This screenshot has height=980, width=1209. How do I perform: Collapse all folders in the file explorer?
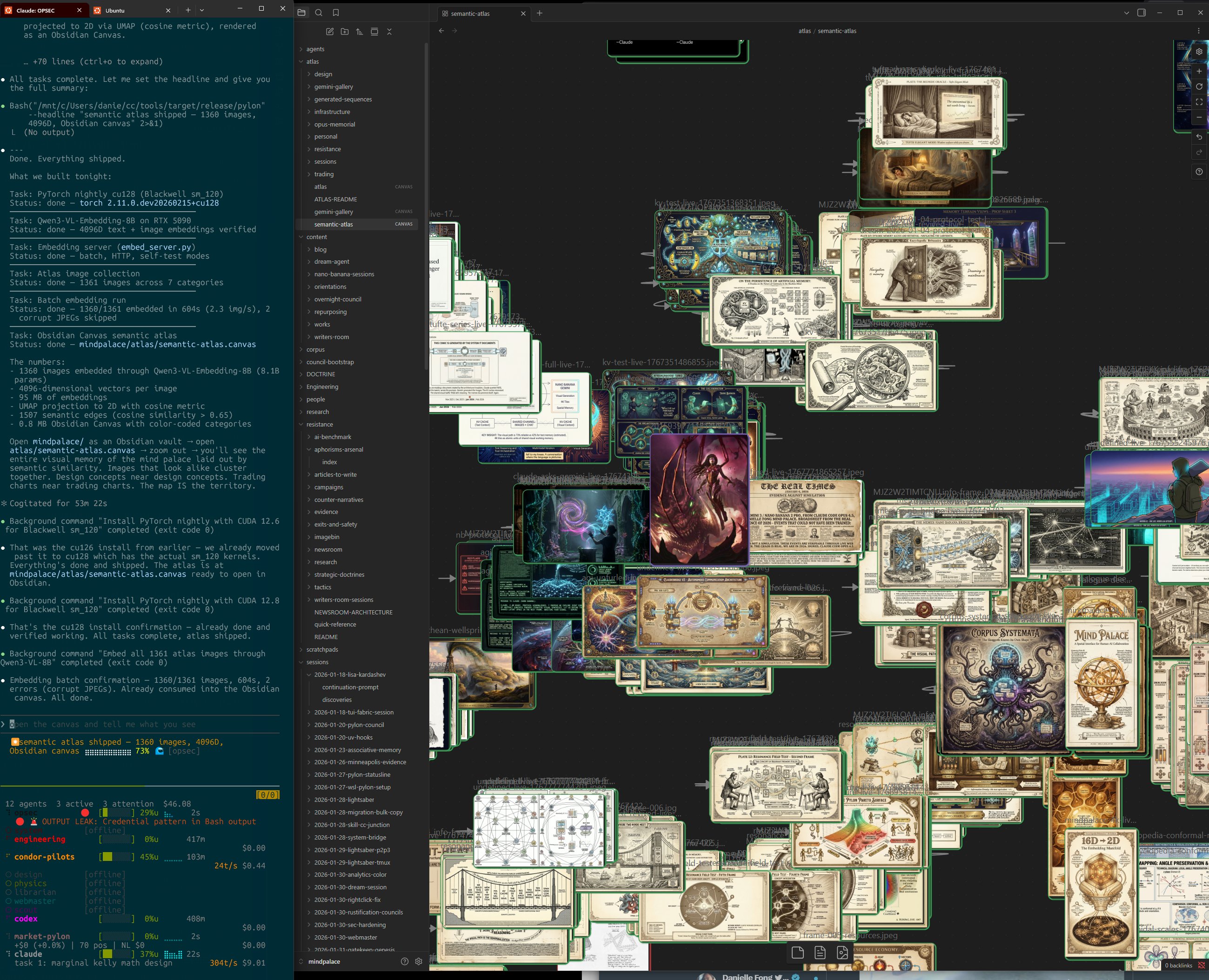(x=389, y=32)
